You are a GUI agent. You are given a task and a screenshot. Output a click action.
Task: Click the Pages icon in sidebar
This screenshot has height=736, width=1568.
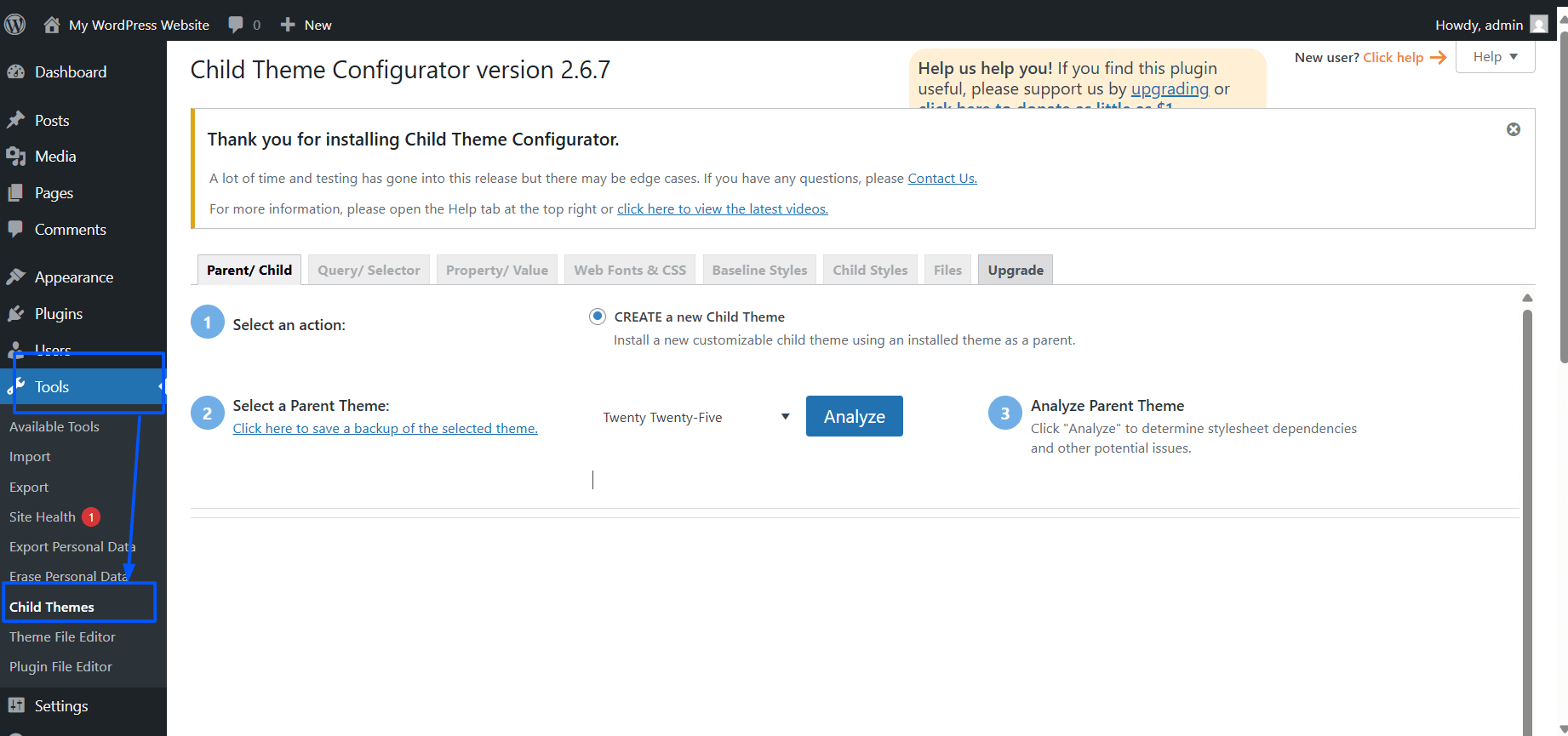(x=15, y=193)
